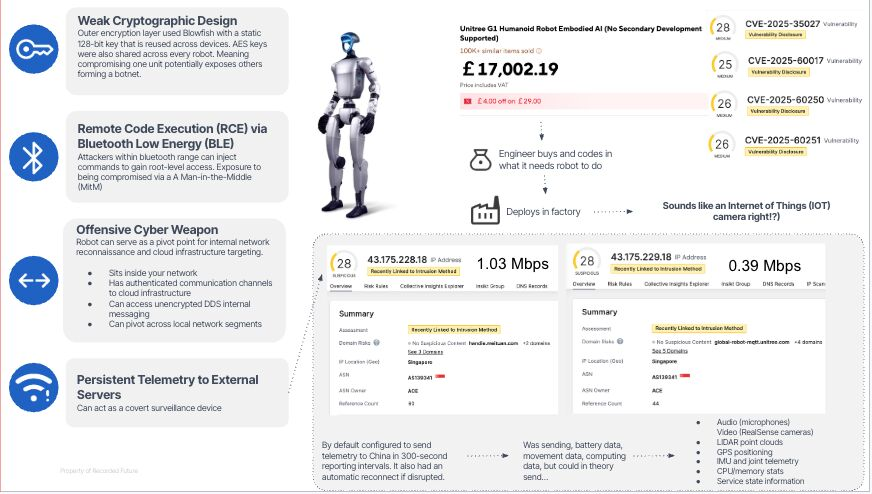Open the Insikt Group tab of 43.175.228.18
The image size is (872, 494).
(x=489, y=286)
